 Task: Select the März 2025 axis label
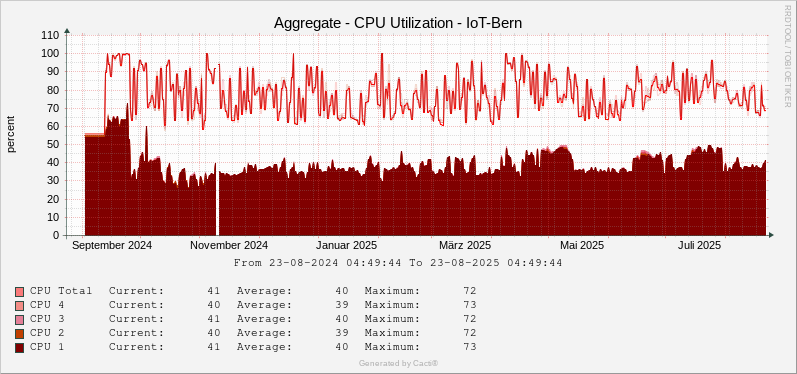click(x=465, y=245)
